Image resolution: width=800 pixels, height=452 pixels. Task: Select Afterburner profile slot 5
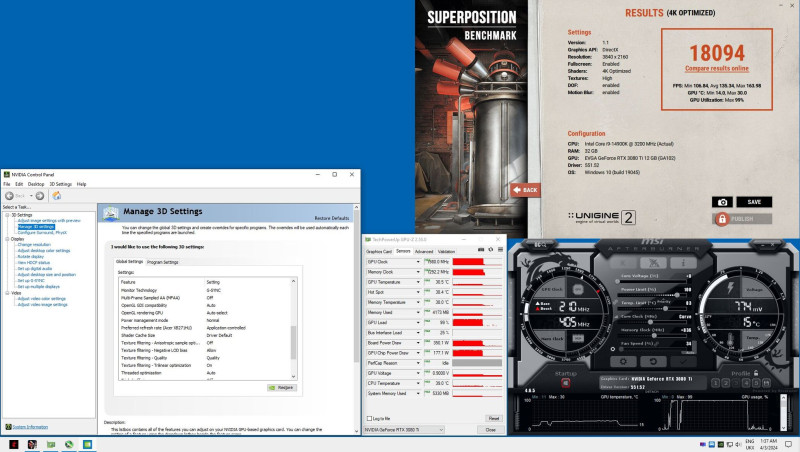click(757, 383)
